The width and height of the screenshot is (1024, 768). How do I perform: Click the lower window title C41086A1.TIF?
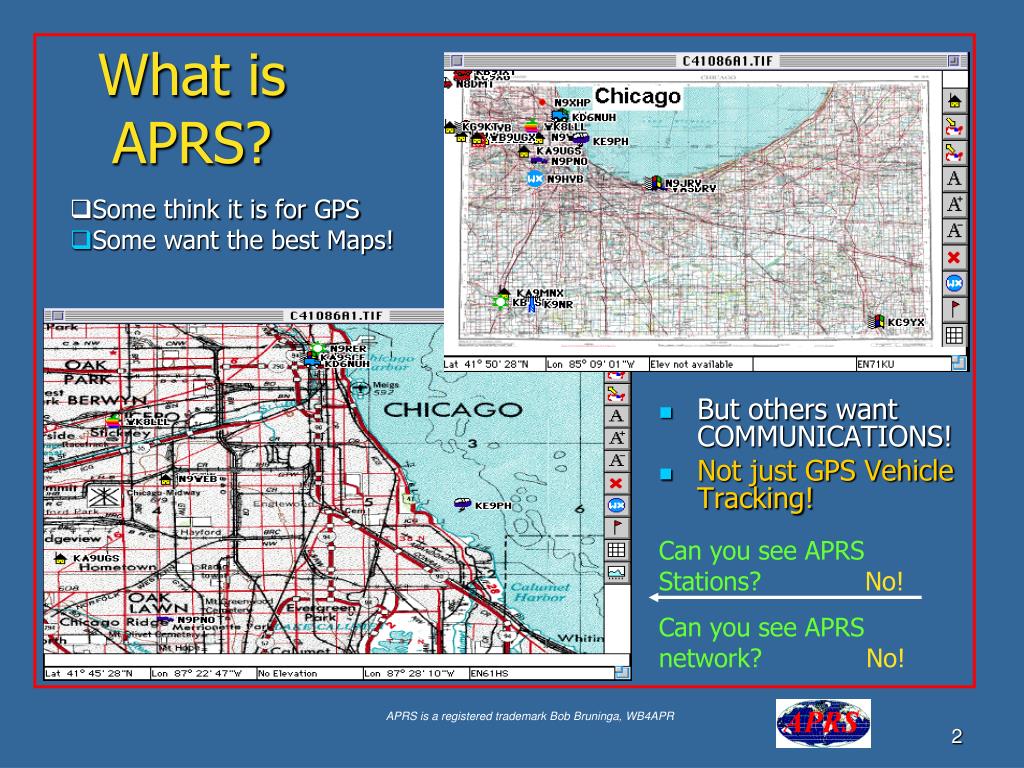(x=336, y=315)
